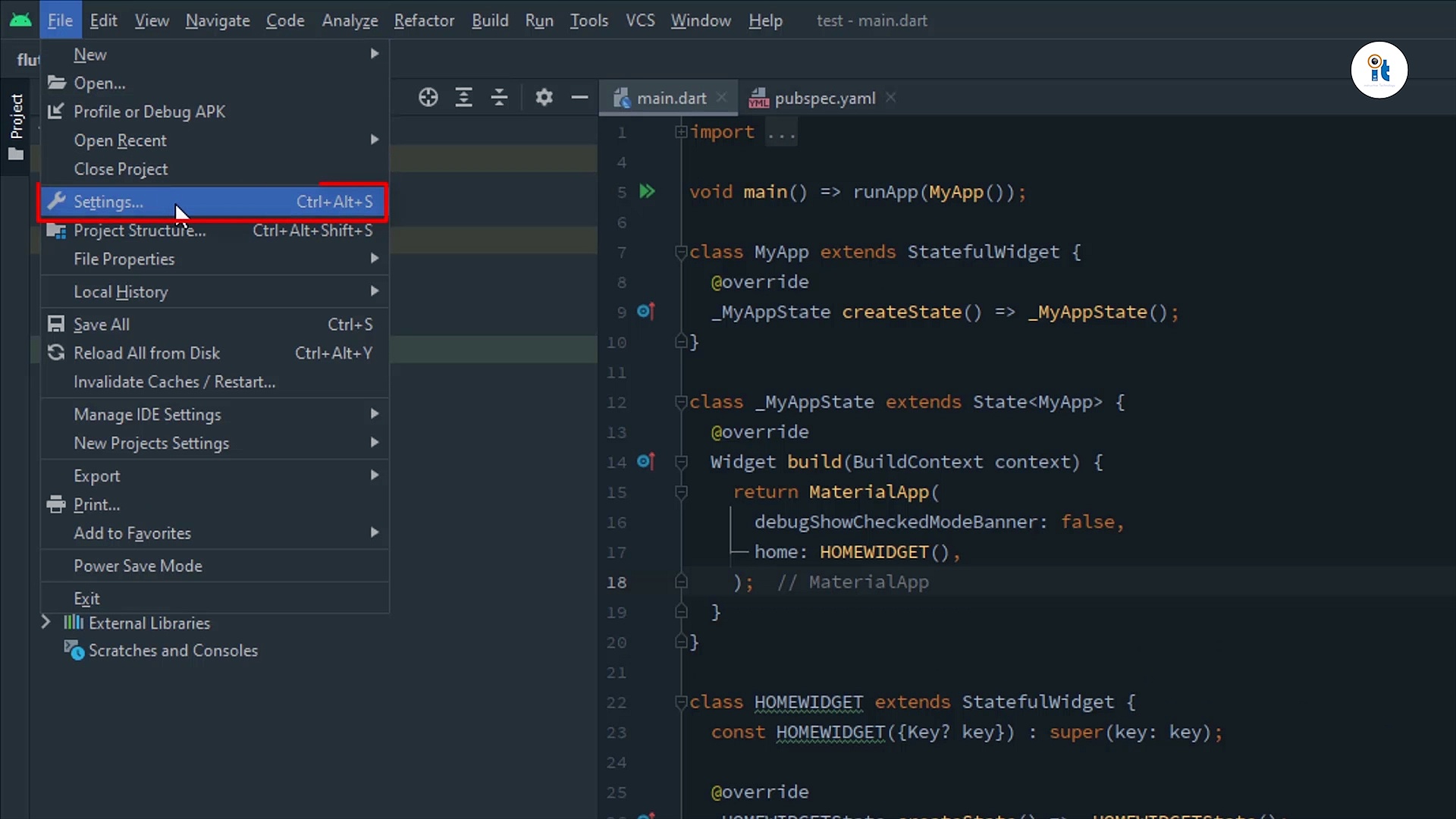Open the Refactor menu
The height and width of the screenshot is (819, 1456).
[424, 20]
